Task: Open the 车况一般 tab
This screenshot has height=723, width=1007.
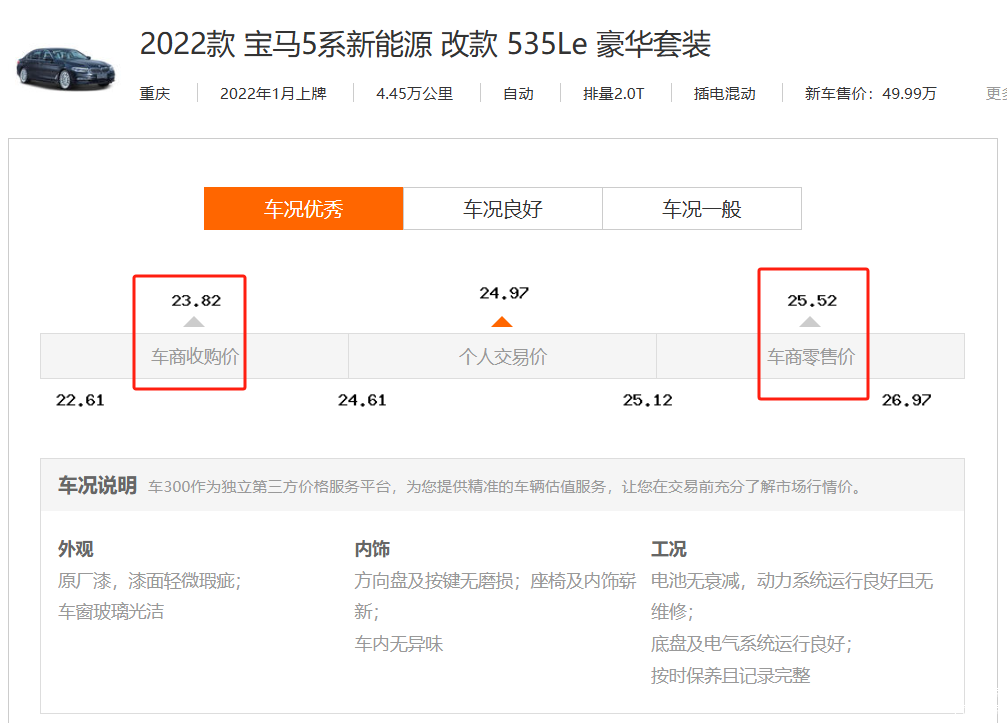Action: tap(701, 209)
